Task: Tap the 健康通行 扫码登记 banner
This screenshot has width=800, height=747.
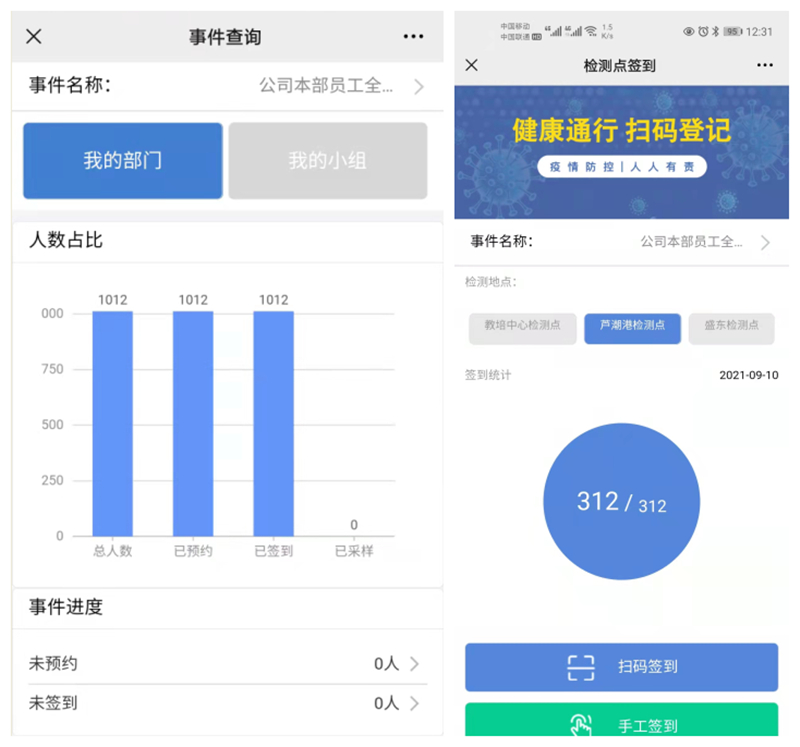Action: click(x=621, y=152)
